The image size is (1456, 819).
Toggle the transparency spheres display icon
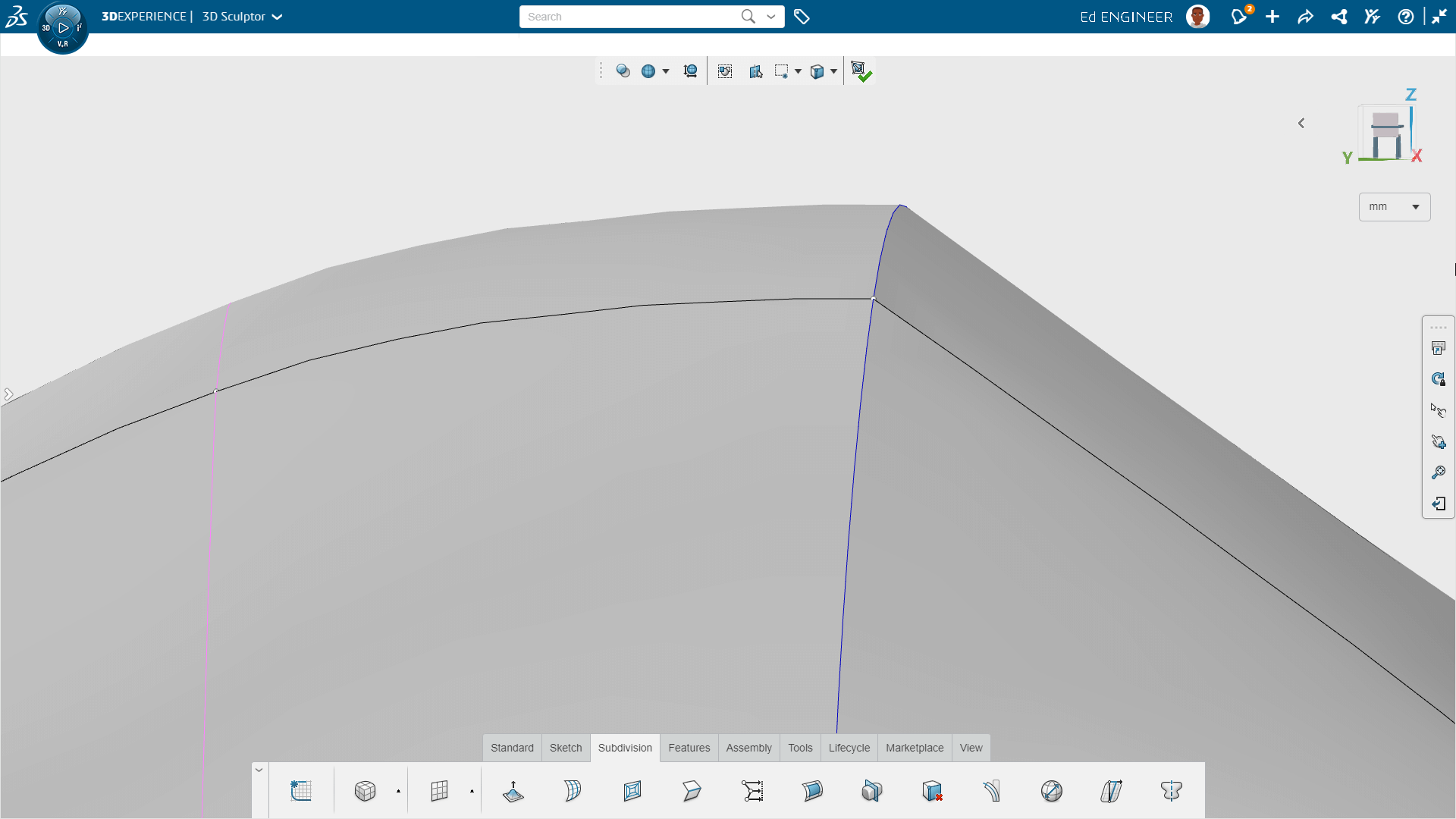coord(623,71)
